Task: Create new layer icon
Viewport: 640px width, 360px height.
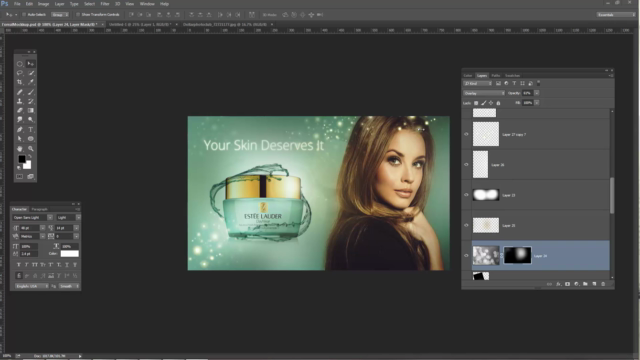Action: (594, 284)
